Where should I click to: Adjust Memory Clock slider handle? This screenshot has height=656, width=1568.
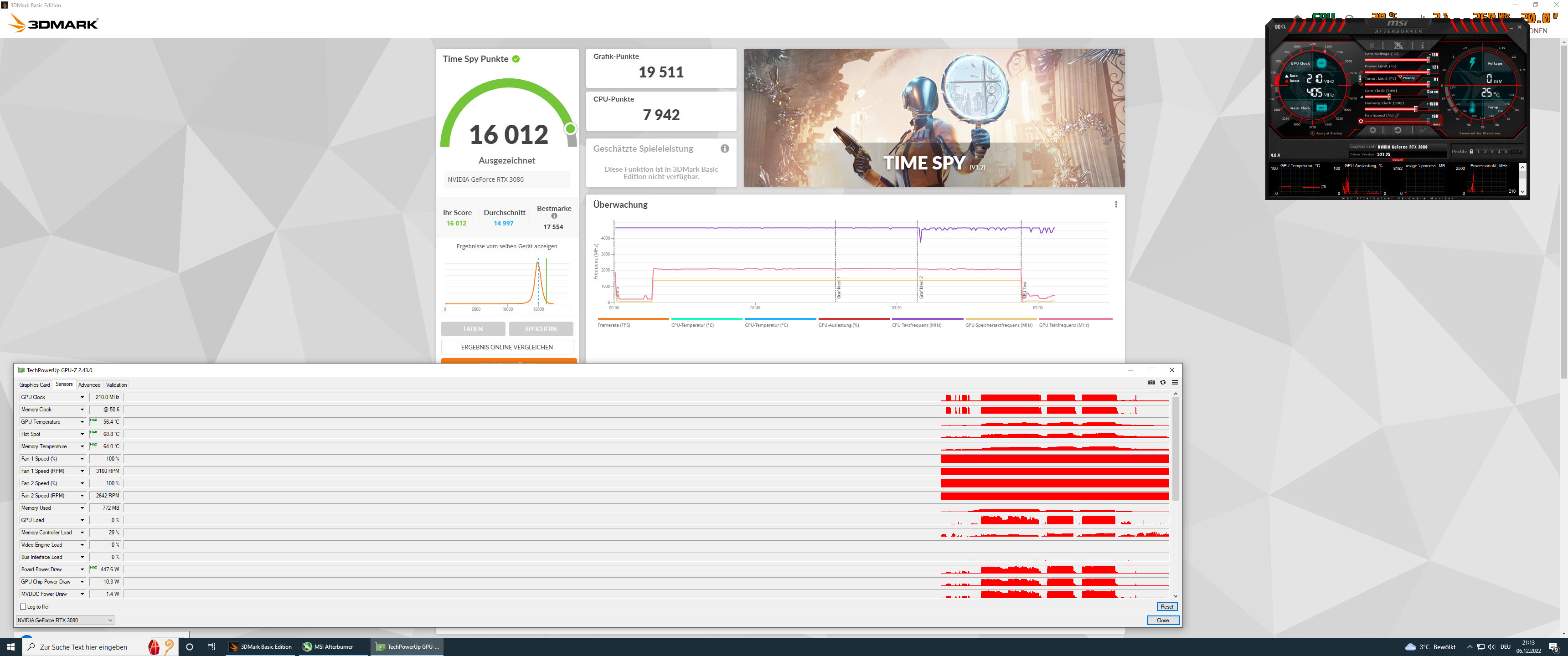pyautogui.click(x=1416, y=109)
